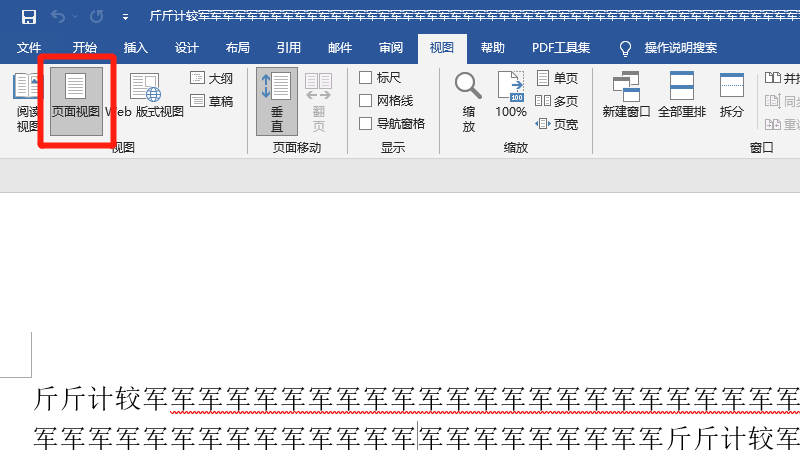Choose 多页 multiple pages view
Viewport: 800px width, 450px height.
pos(557,101)
